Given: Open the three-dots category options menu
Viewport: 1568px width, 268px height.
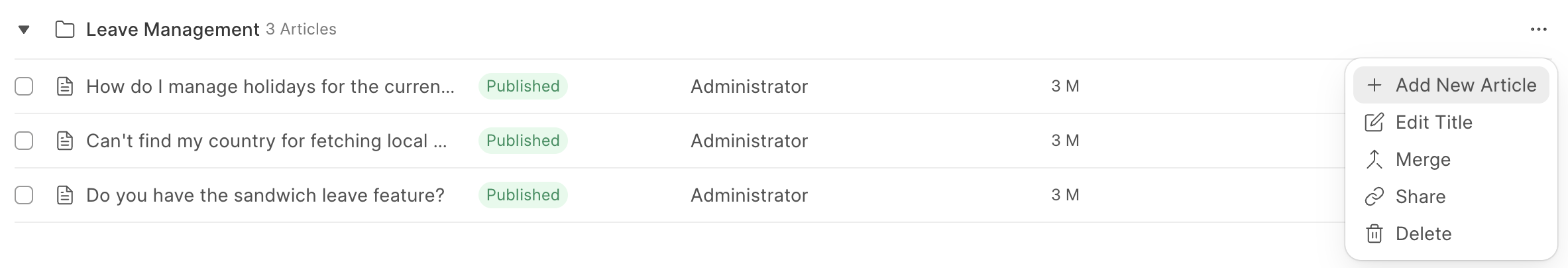Looking at the screenshot, I should (x=1538, y=29).
